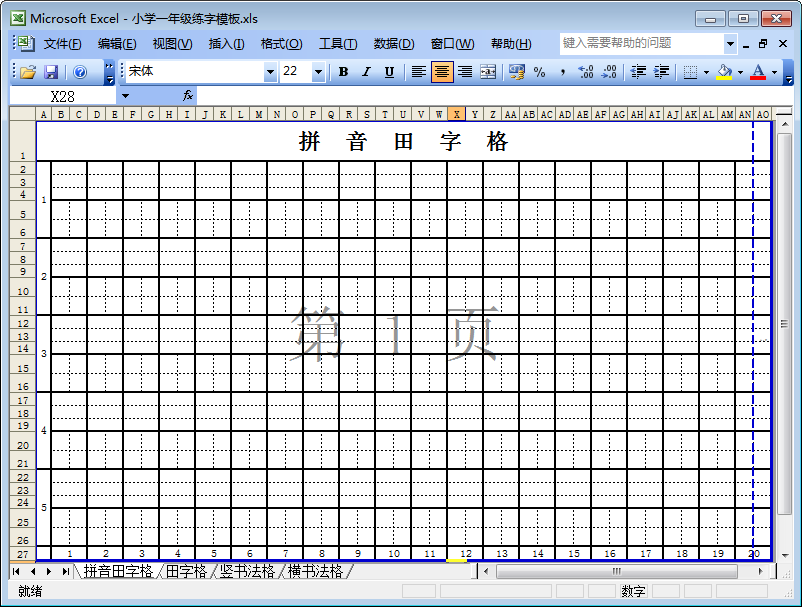Switch to 竖书法格 sheet tab
The width and height of the screenshot is (802, 607).
pos(247,571)
